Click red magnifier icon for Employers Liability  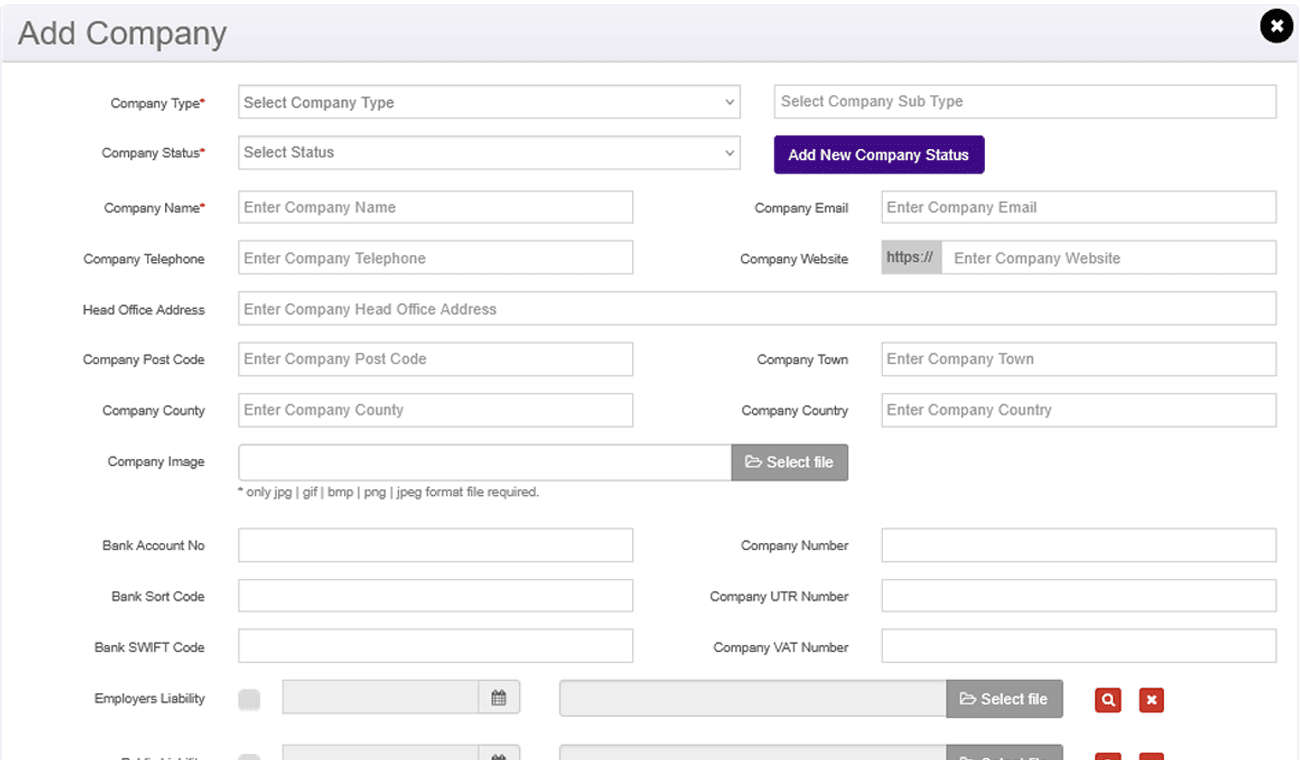click(1107, 700)
